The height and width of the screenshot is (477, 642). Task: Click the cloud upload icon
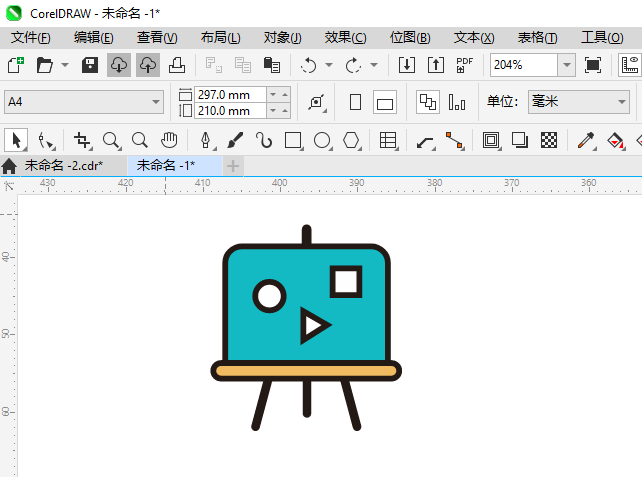(148, 65)
